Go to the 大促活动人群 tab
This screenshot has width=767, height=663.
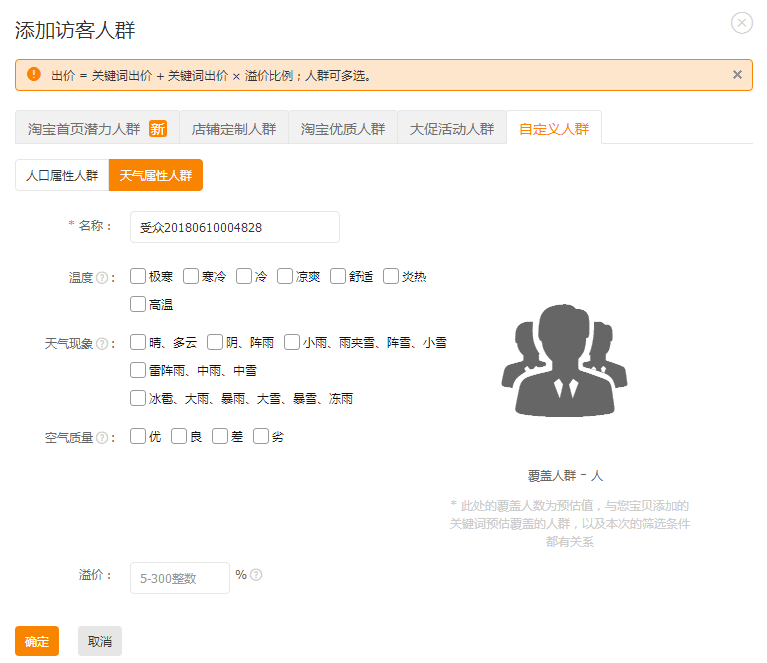click(452, 128)
